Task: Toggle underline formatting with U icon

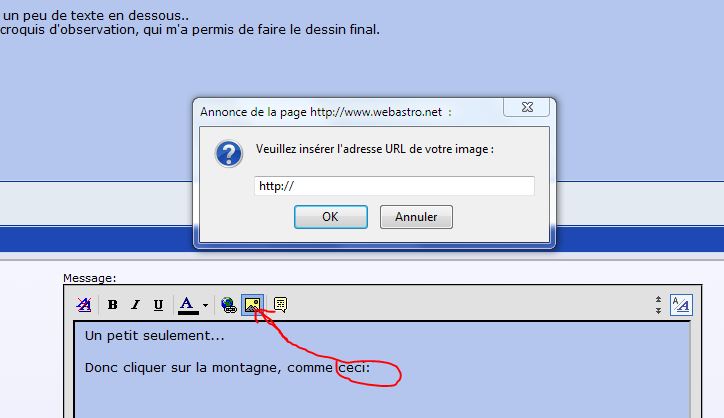Action: (x=158, y=305)
